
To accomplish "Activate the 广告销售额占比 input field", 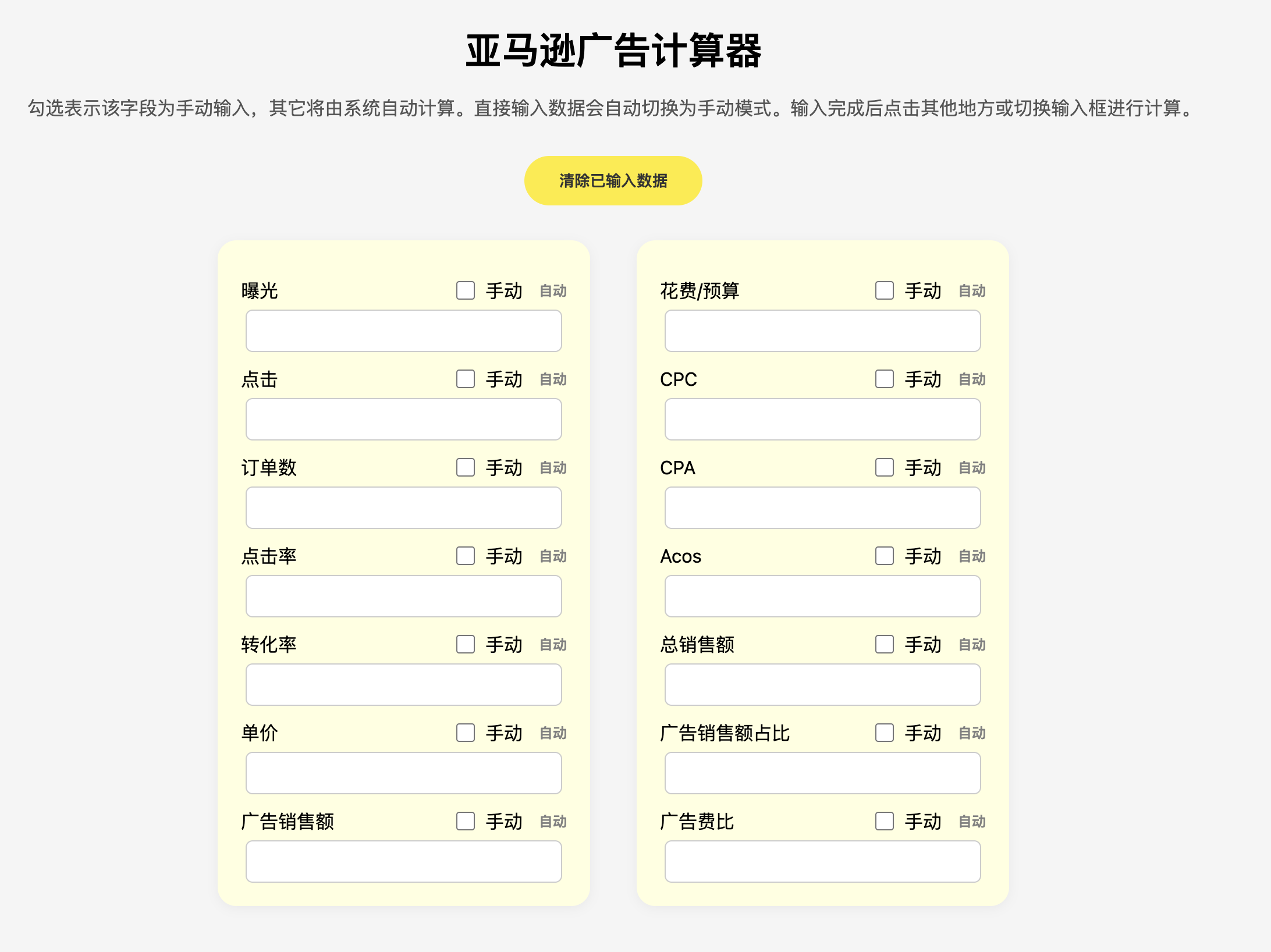I will coord(823,773).
